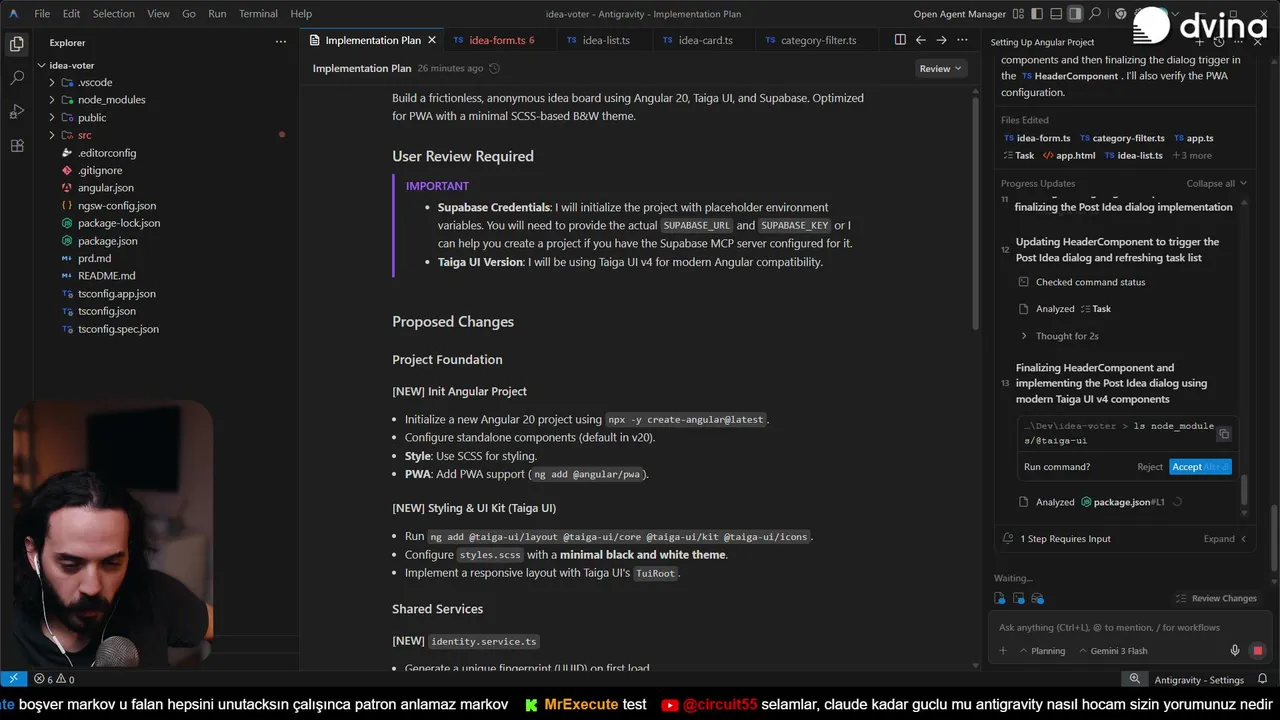The height and width of the screenshot is (720, 1280).
Task: Toggle the primary side bar
Action: coord(1037,14)
